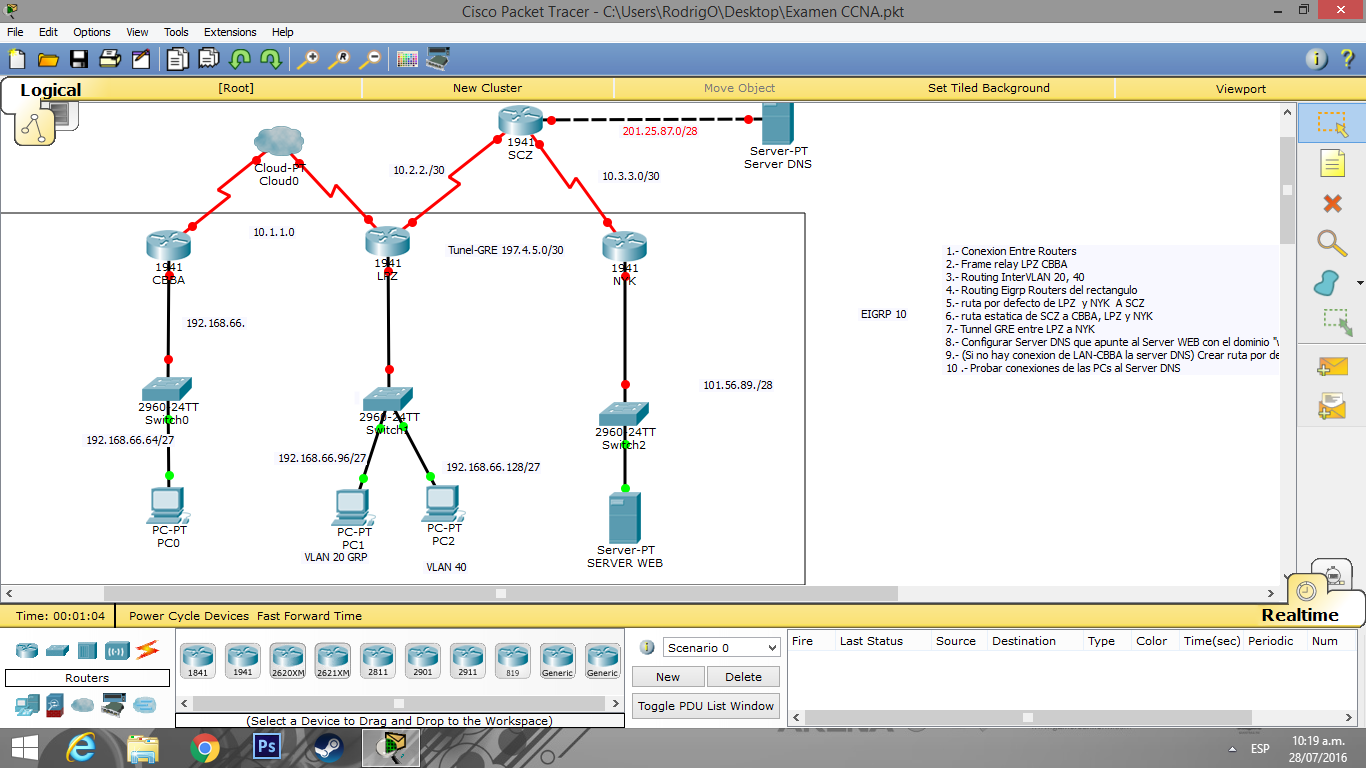Switch to the Realtime mode tab
Viewport: 1366px width, 768px height.
(x=1299, y=615)
